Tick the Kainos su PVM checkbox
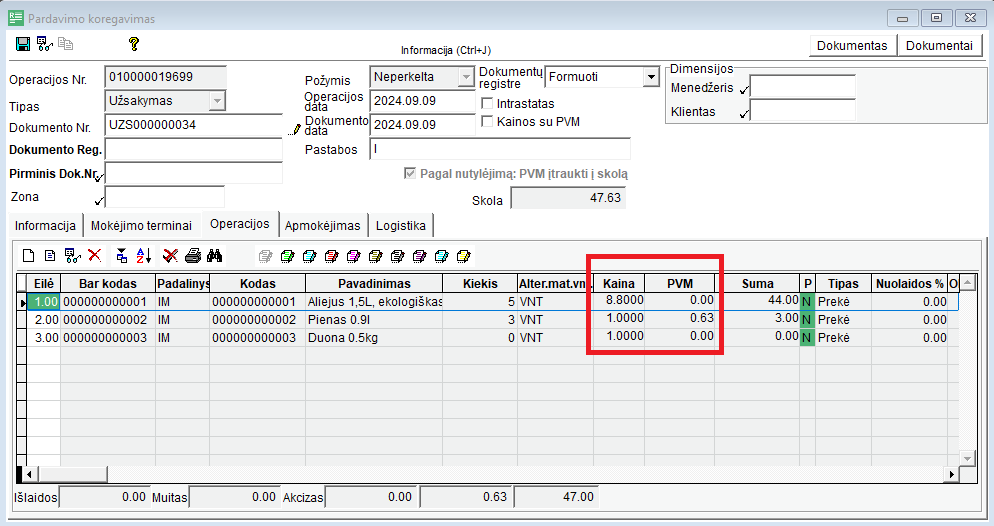The image size is (994, 526). (x=487, y=121)
